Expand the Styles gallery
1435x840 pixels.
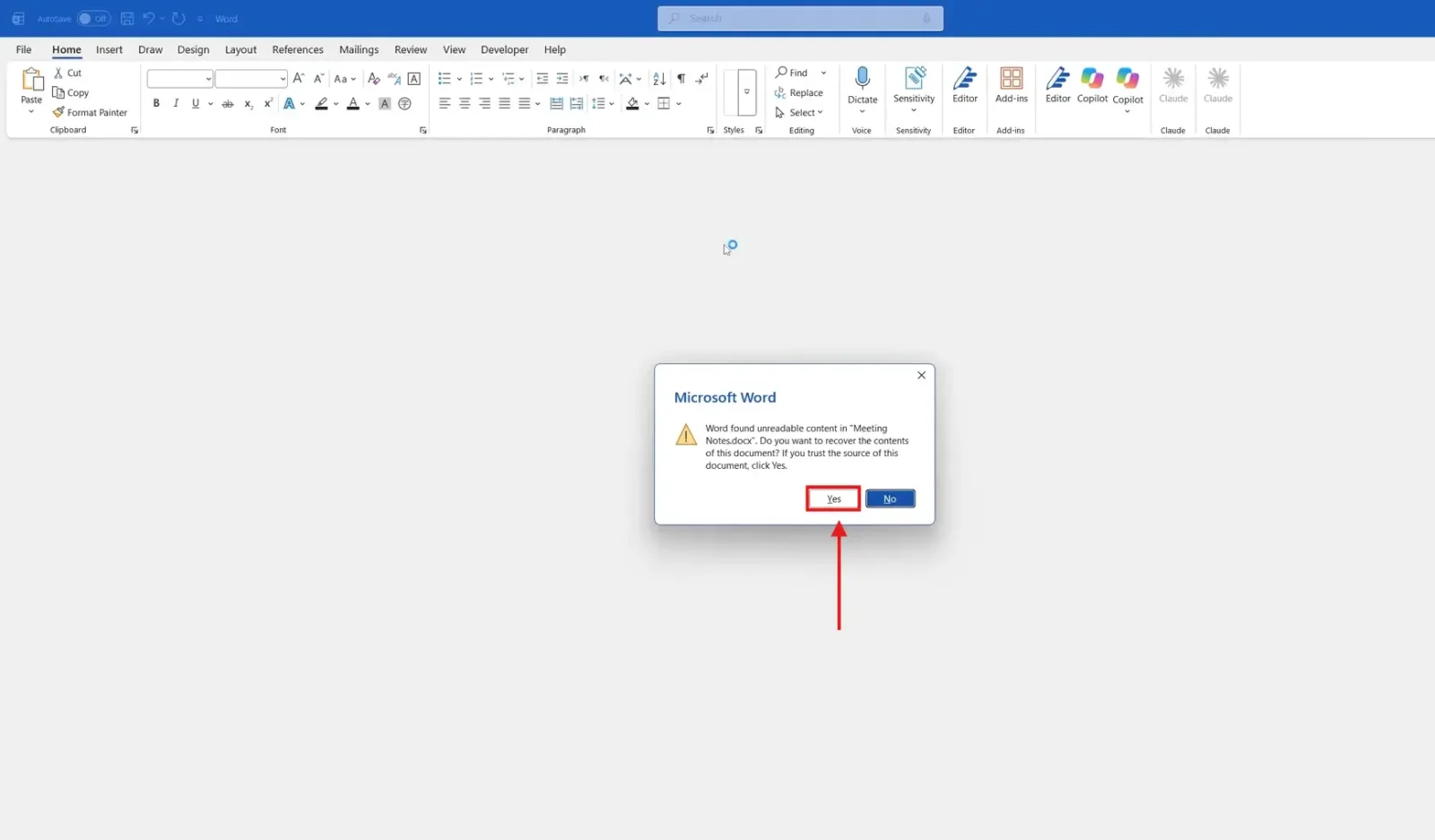click(x=746, y=92)
